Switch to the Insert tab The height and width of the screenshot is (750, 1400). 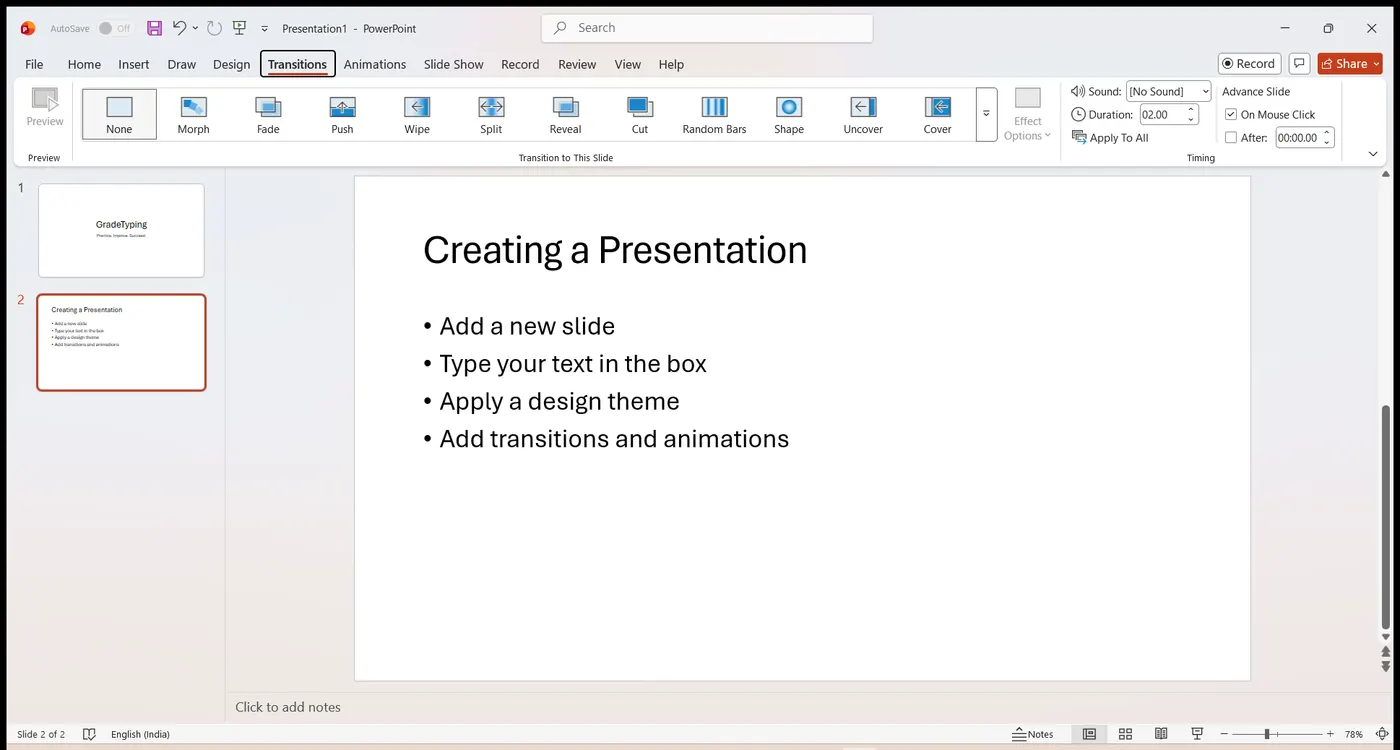[x=133, y=64]
